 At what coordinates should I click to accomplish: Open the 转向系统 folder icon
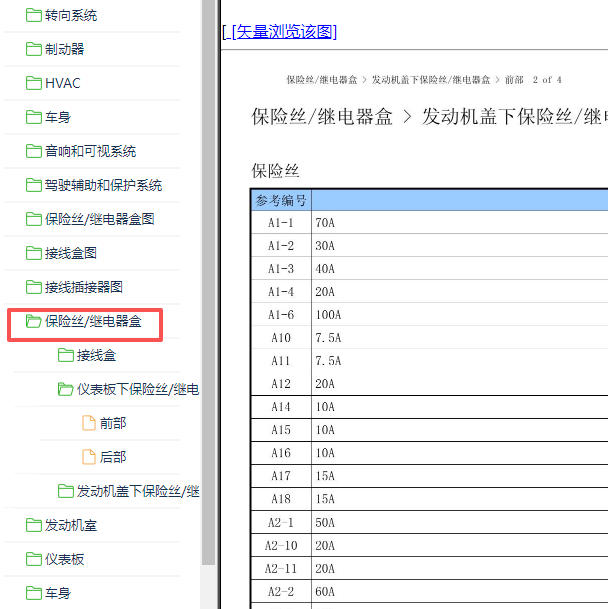coord(33,16)
